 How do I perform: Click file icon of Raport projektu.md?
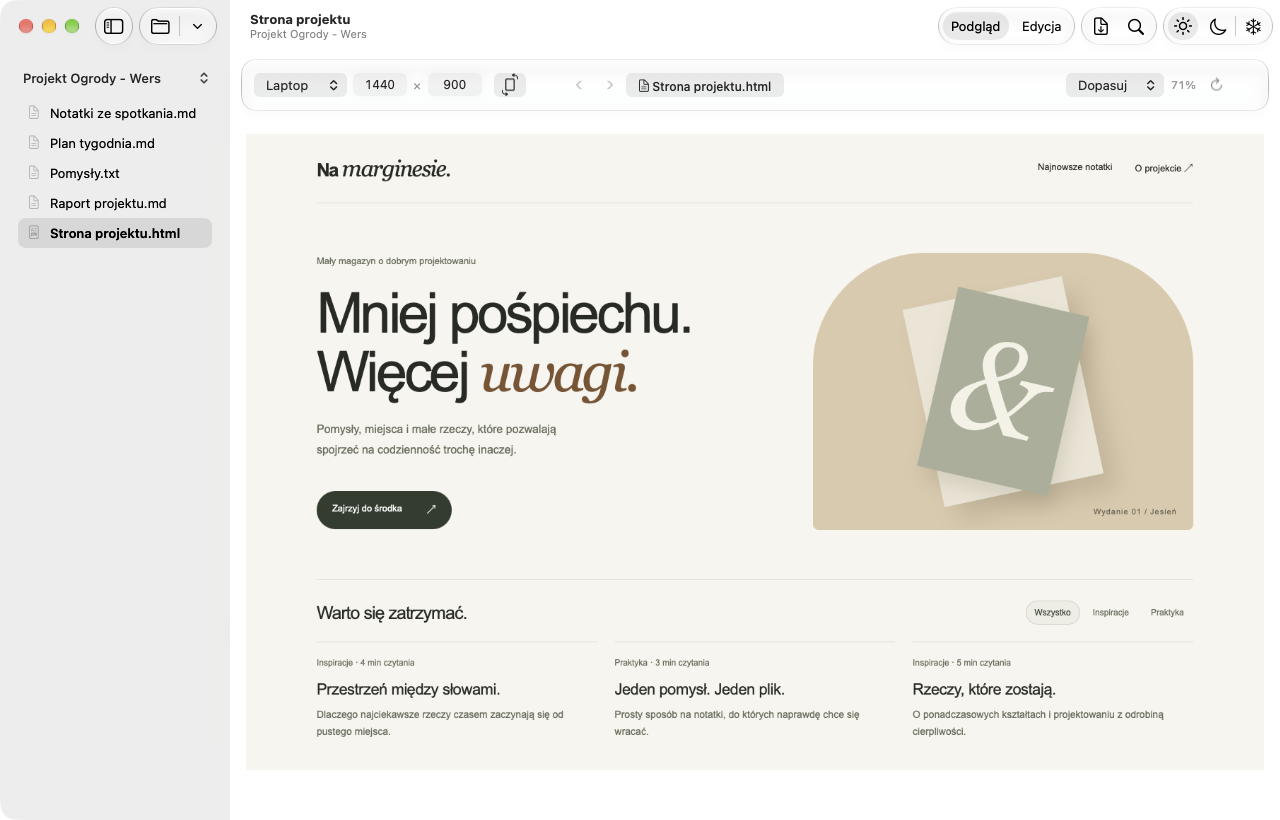point(34,203)
